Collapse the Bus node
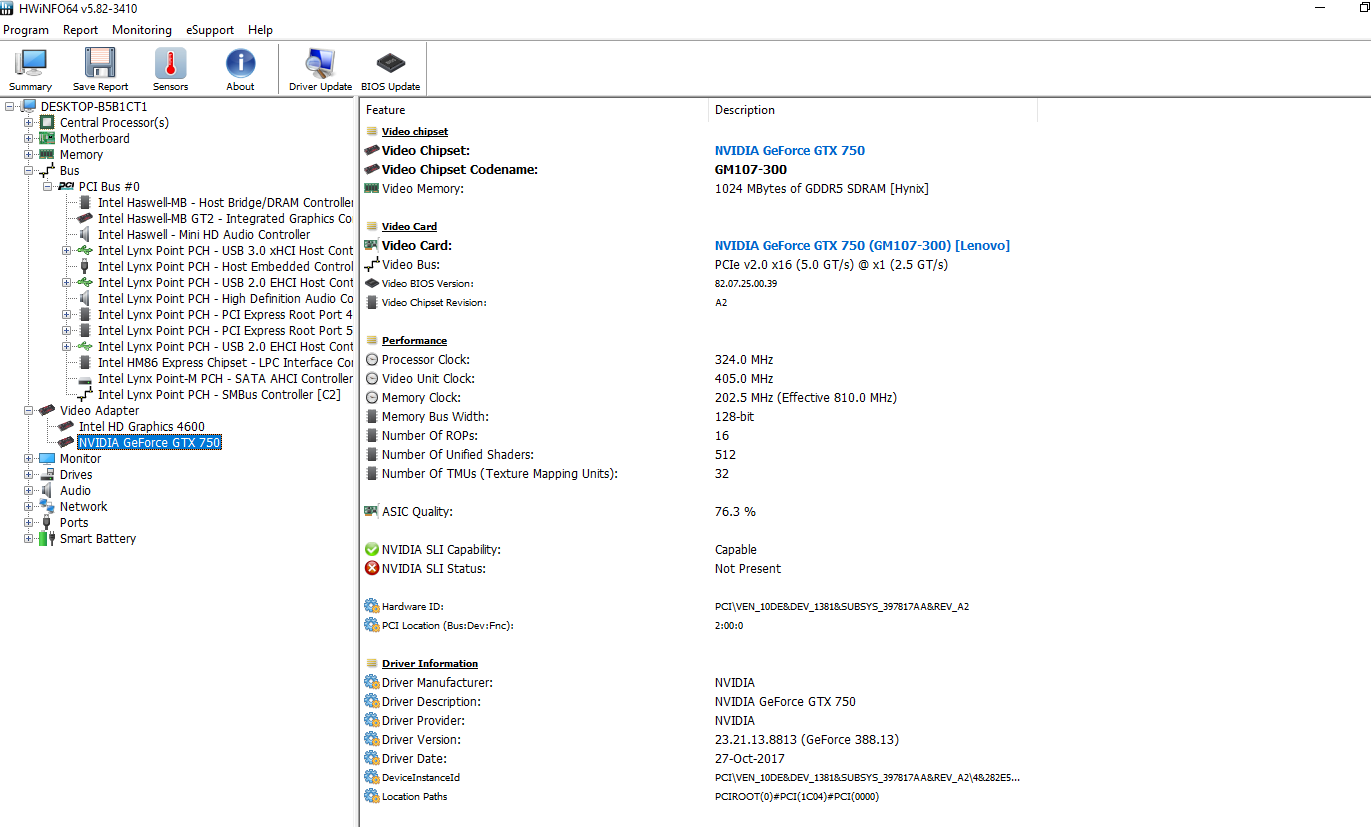The width and height of the screenshot is (1371, 827). click(x=29, y=170)
